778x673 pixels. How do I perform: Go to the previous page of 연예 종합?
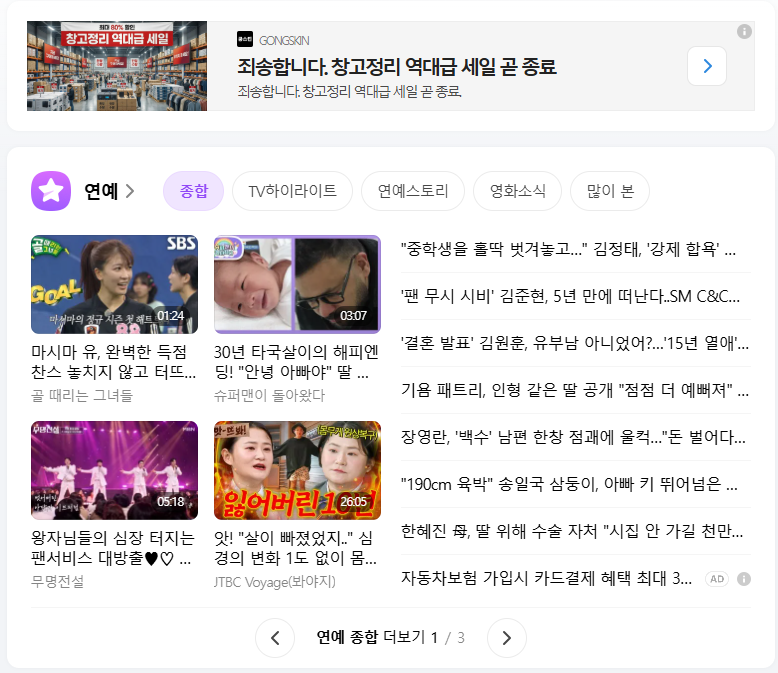click(x=275, y=638)
